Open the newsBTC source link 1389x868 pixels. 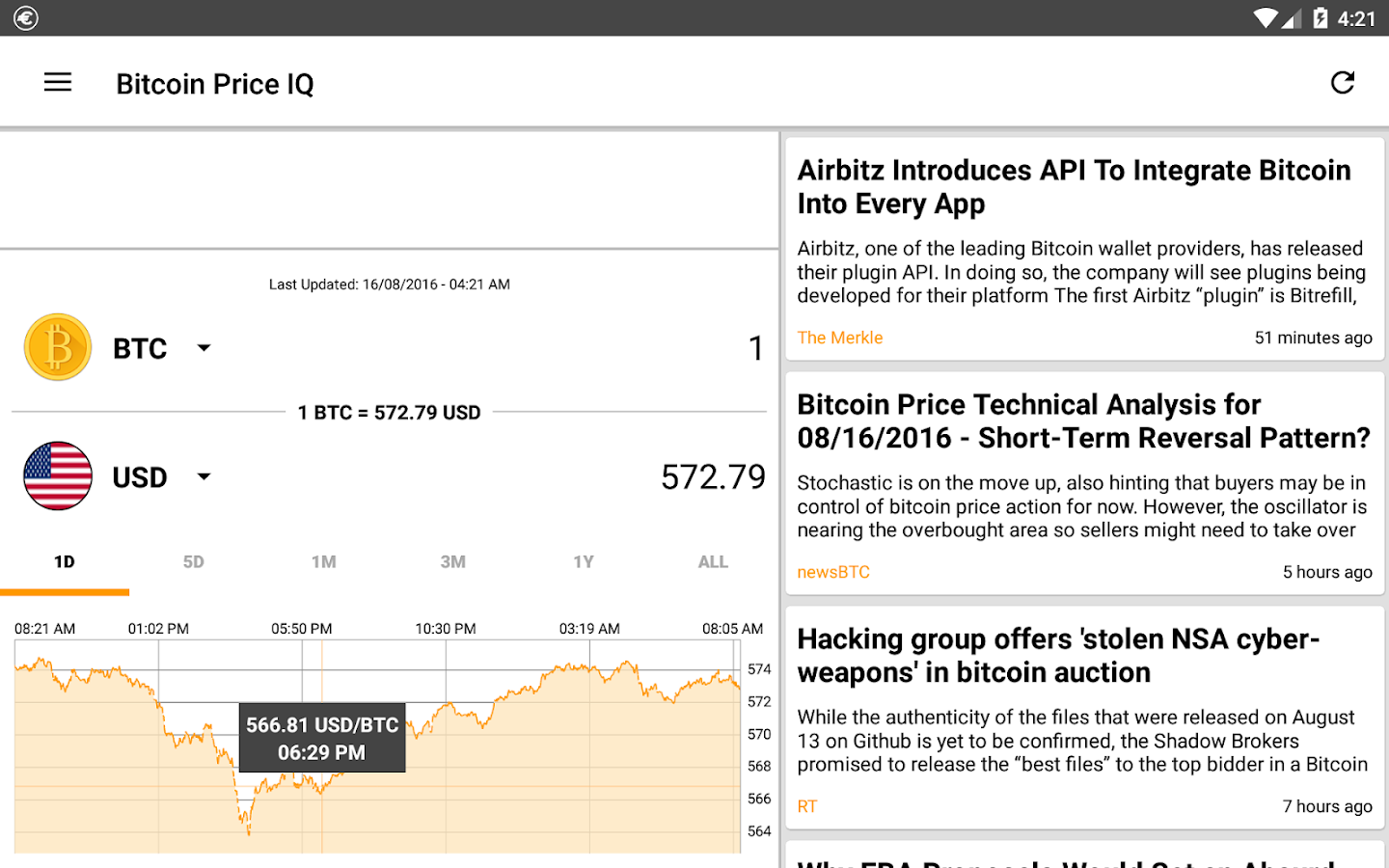(833, 572)
